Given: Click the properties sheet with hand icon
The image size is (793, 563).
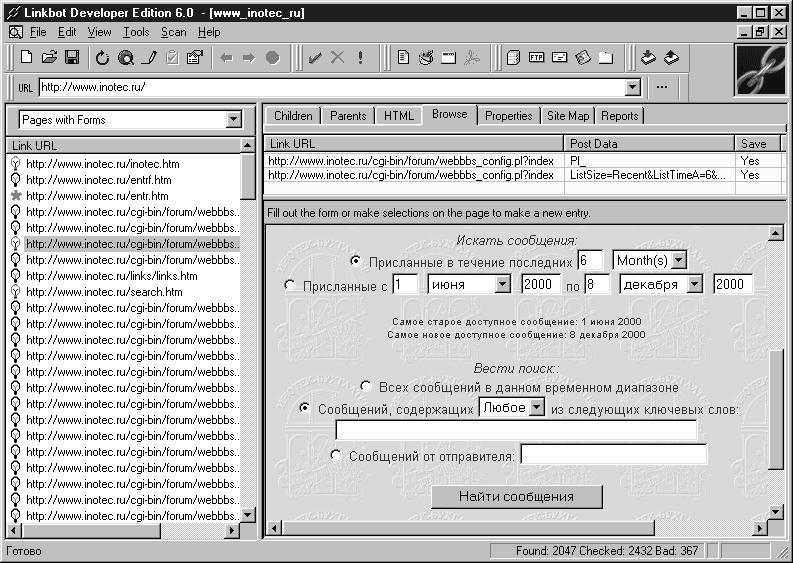Looking at the screenshot, I should 195,58.
